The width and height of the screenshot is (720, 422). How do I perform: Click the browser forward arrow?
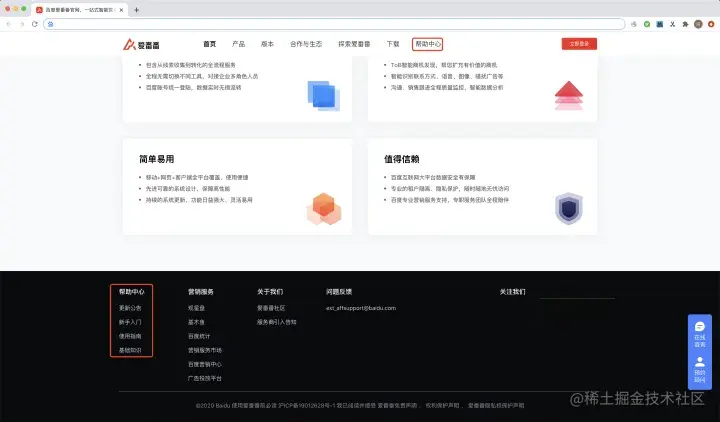click(22, 24)
